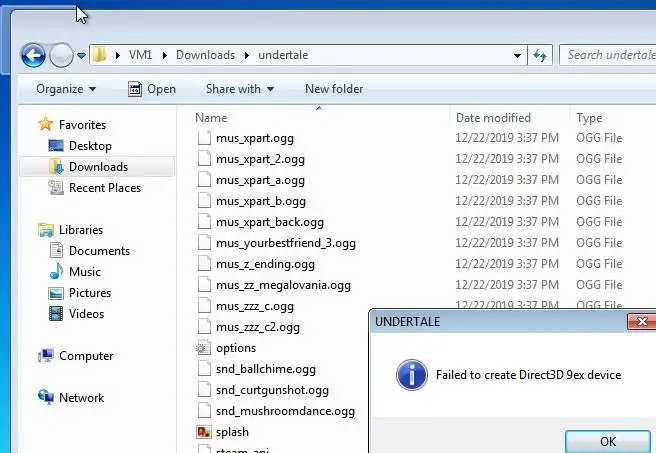
Task: Select file icon of mus_yourbestfriend_3.ogg
Action: [x=204, y=243]
